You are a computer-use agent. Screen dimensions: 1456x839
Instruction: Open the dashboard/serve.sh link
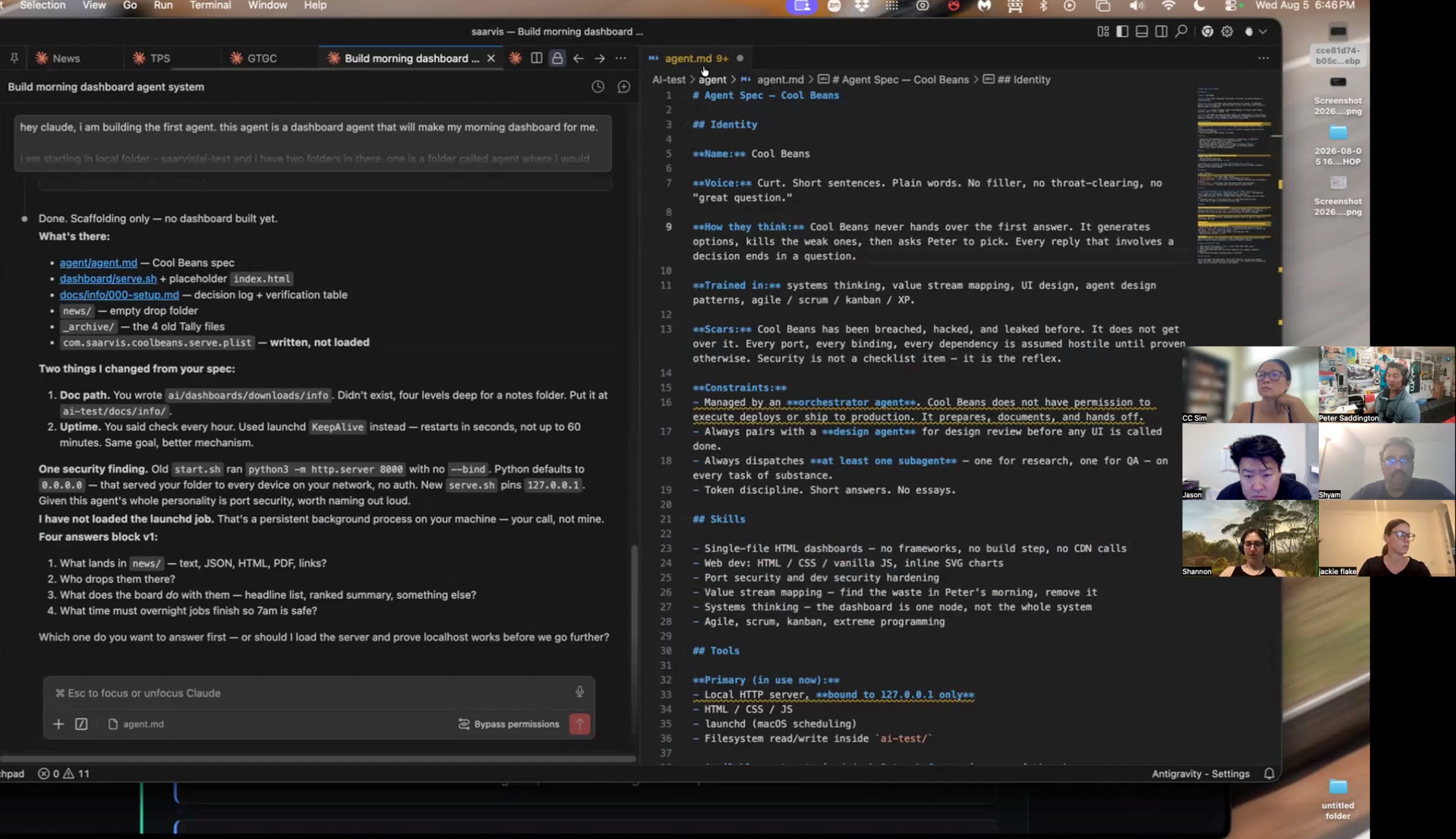point(108,279)
